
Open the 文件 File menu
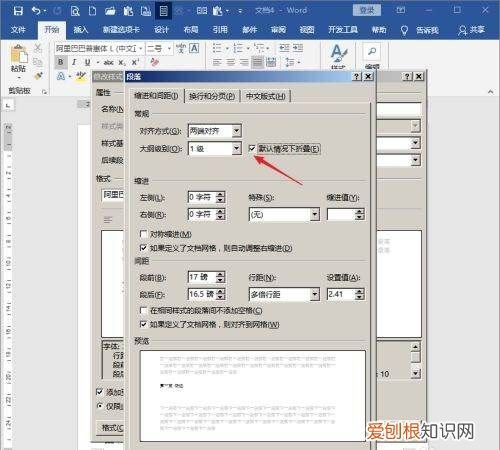pyautogui.click(x=18, y=30)
